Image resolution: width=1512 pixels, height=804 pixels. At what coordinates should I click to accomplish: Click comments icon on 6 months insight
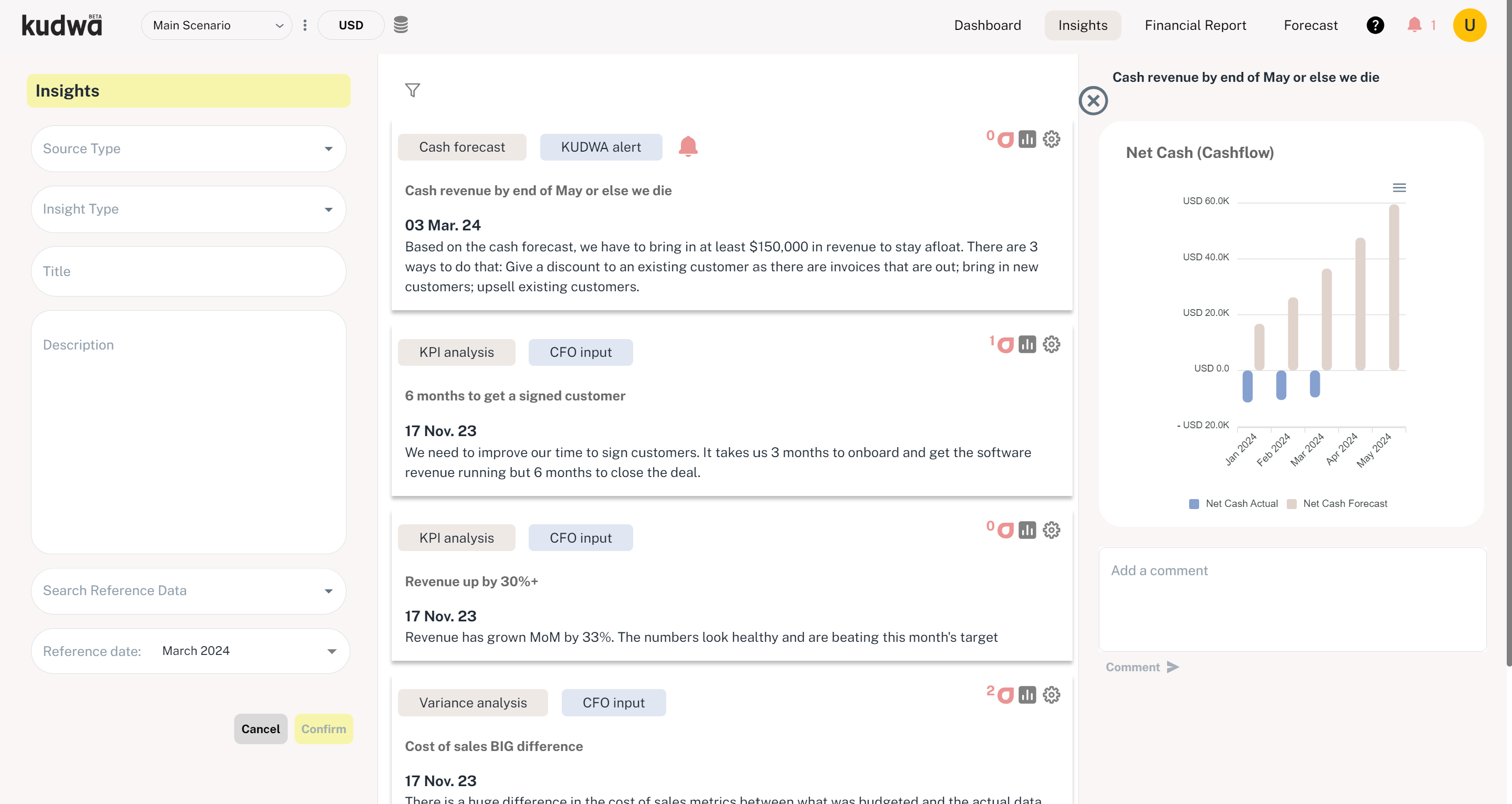point(1005,344)
